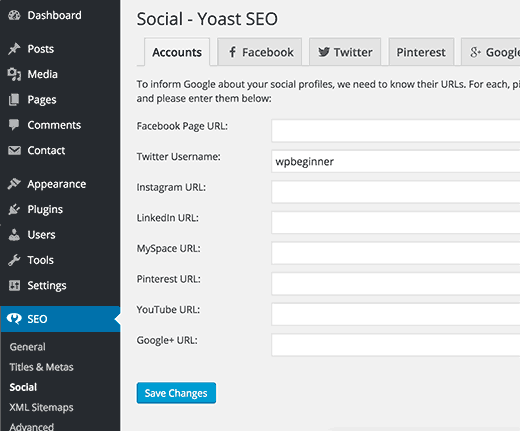Click the Tools wrench icon
Image resolution: width=520 pixels, height=431 pixels.
coord(14,260)
